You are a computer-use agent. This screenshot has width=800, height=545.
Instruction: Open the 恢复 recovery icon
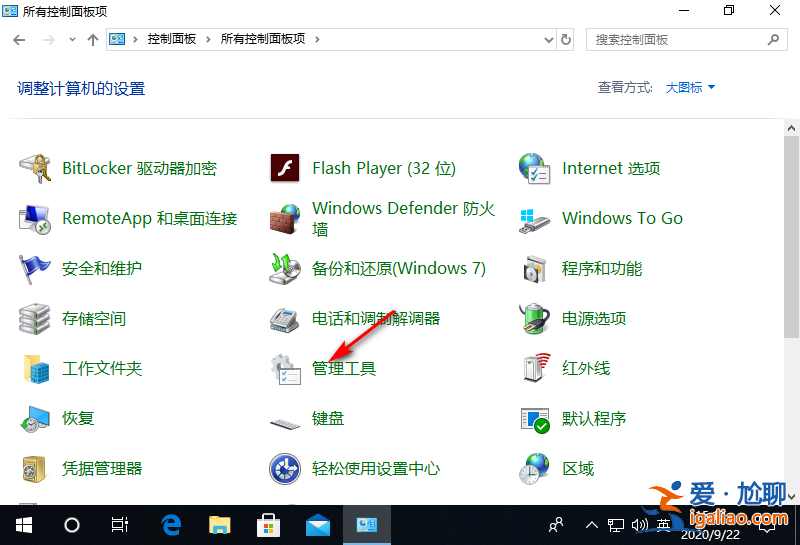click(x=35, y=418)
